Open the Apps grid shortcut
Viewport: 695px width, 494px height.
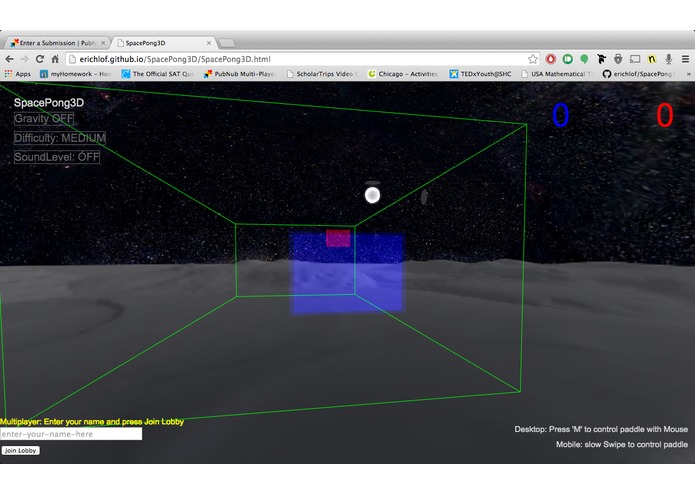pyautogui.click(x=18, y=74)
